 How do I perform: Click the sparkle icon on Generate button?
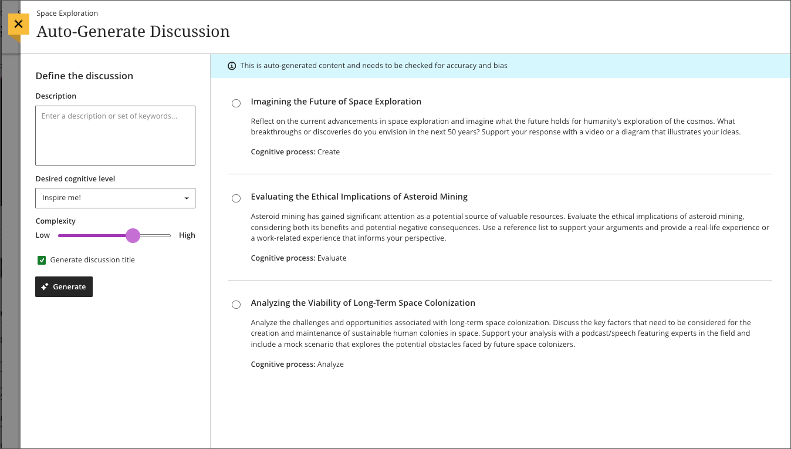click(x=45, y=287)
